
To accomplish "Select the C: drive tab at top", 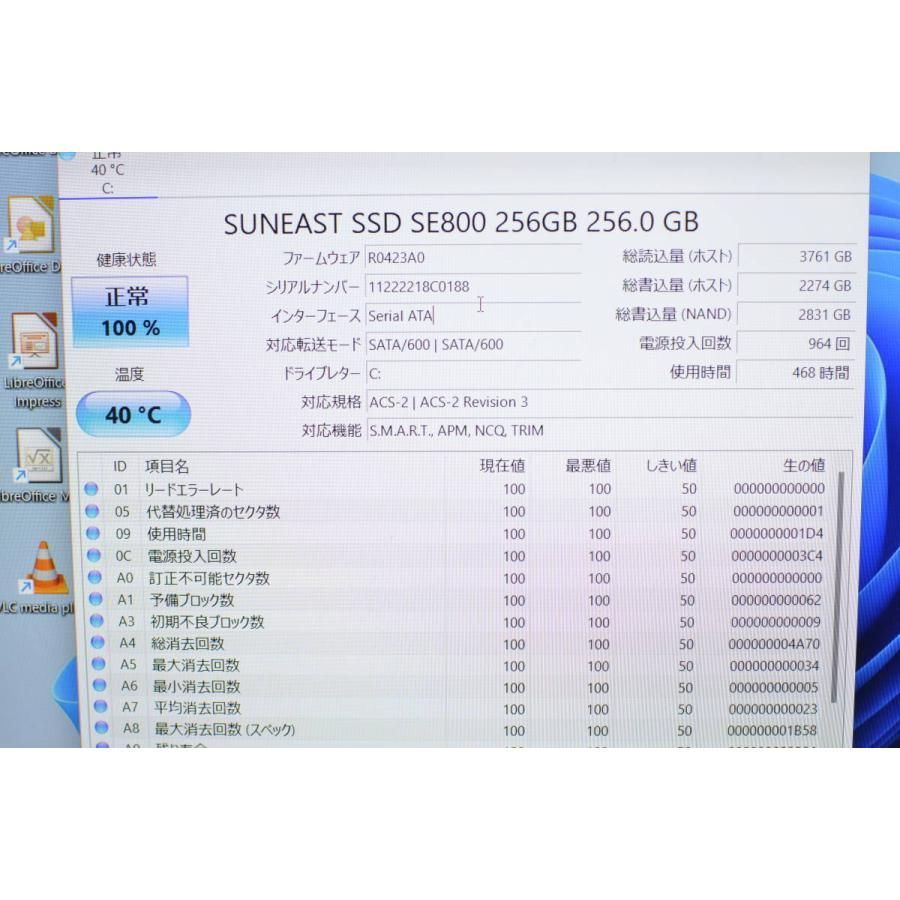I will [108, 175].
